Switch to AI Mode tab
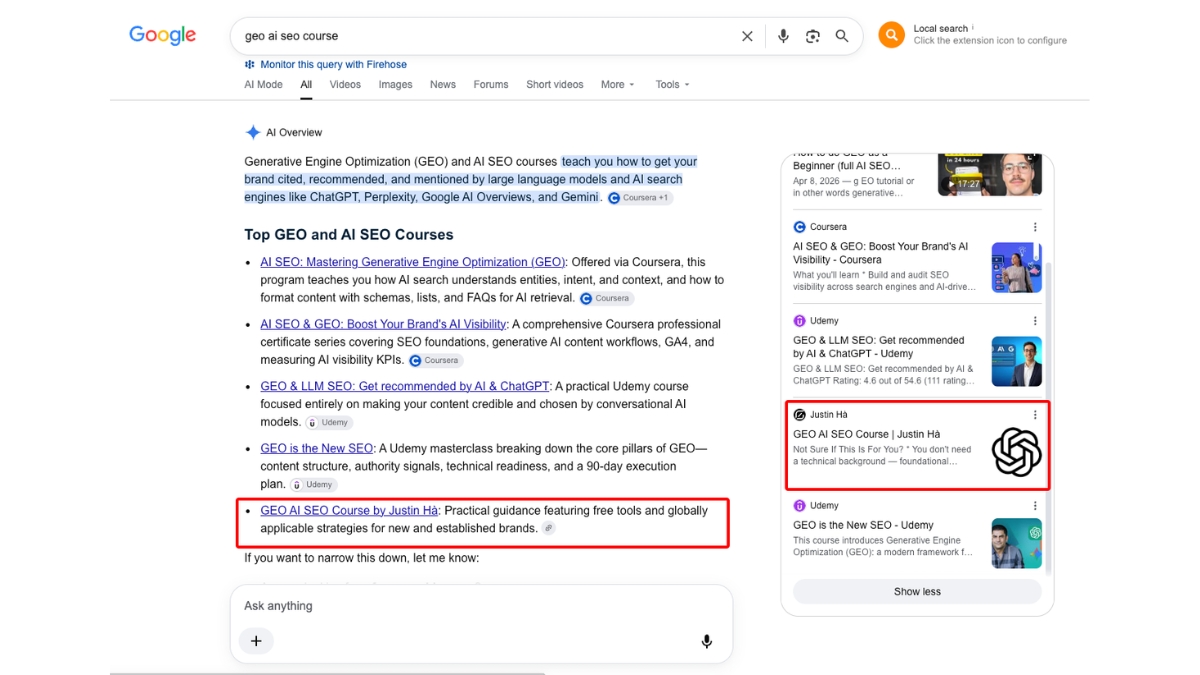Viewport: 1200px width, 675px height. coord(263,85)
